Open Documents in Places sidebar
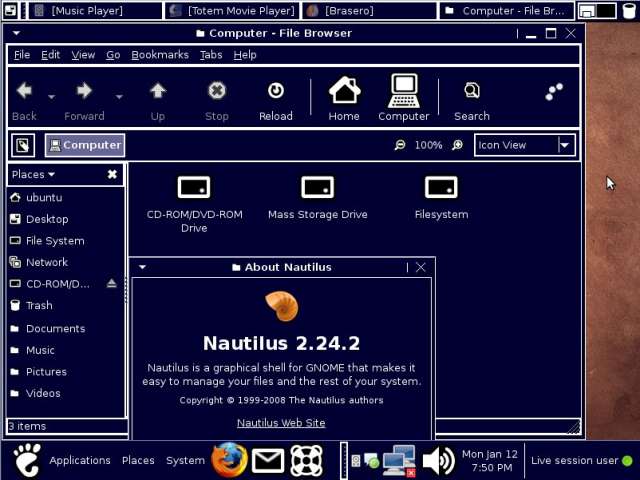The image size is (640, 480). [65, 329]
